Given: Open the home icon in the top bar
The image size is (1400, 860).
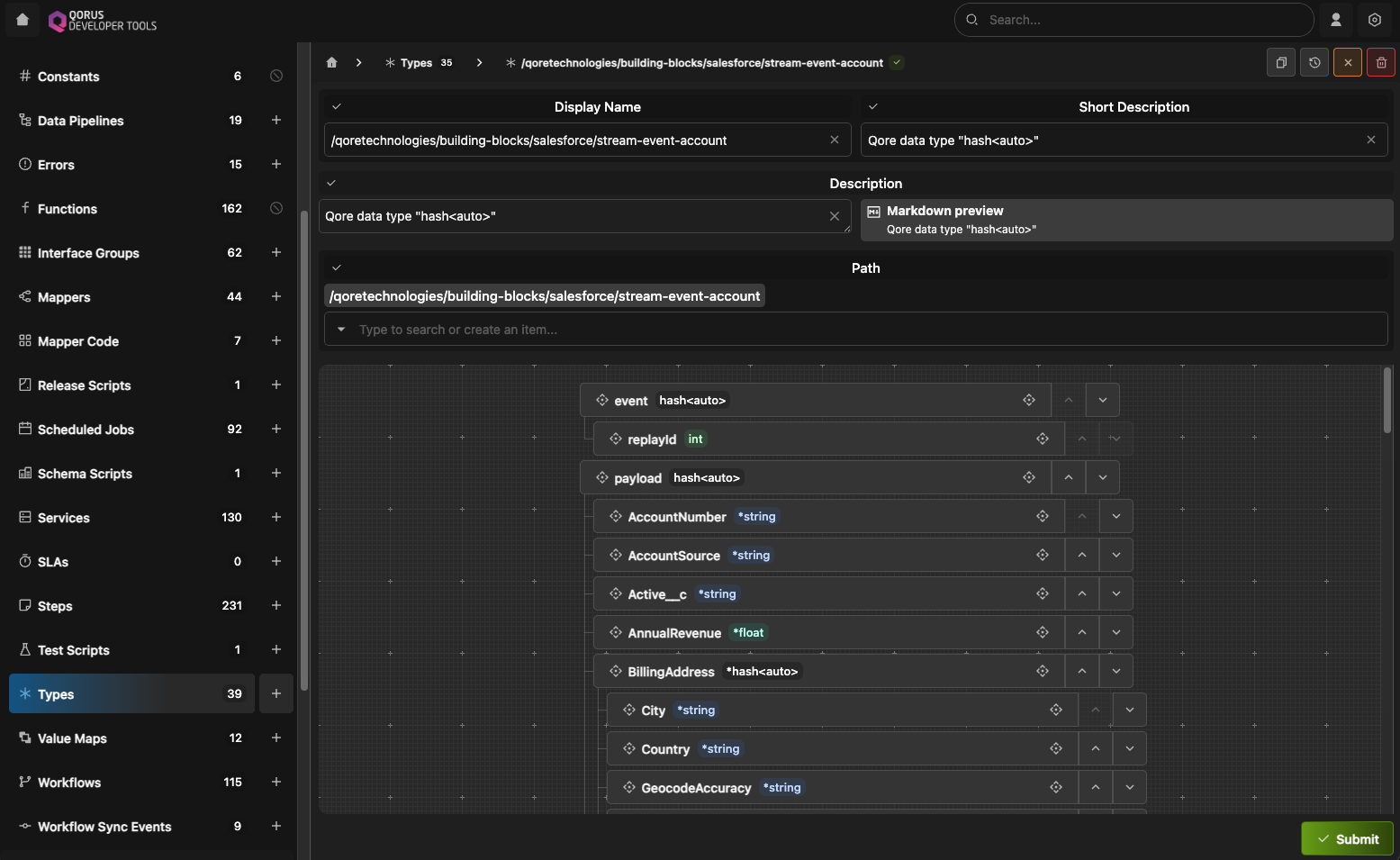Looking at the screenshot, I should click(x=23, y=20).
